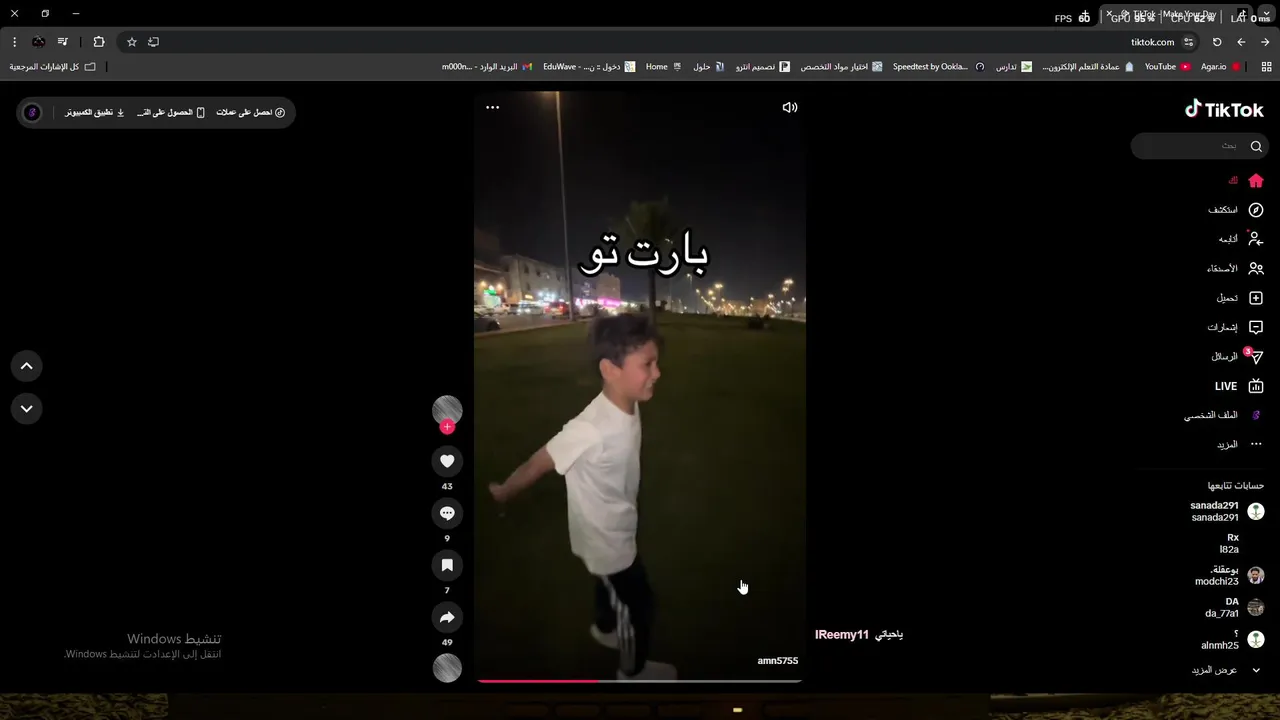
Task: Click the TikTok logo
Action: pyautogui.click(x=1224, y=109)
